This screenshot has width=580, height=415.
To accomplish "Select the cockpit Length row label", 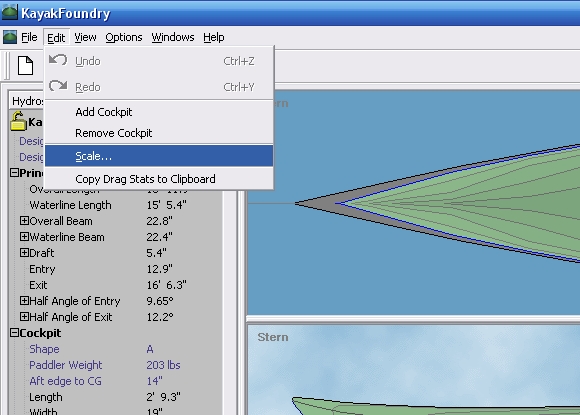I will 46,397.
